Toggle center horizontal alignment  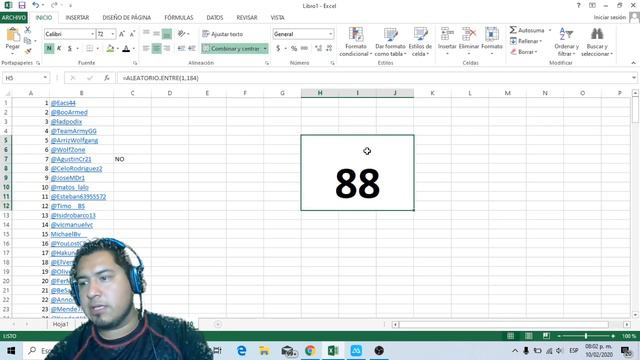pos(156,49)
